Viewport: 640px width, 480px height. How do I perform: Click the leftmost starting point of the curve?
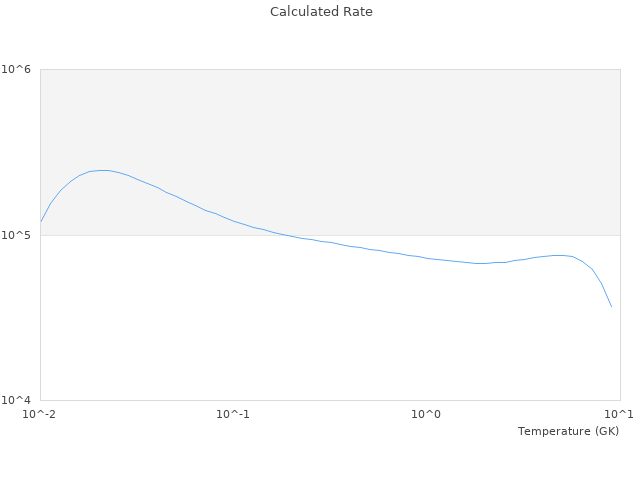point(41,221)
